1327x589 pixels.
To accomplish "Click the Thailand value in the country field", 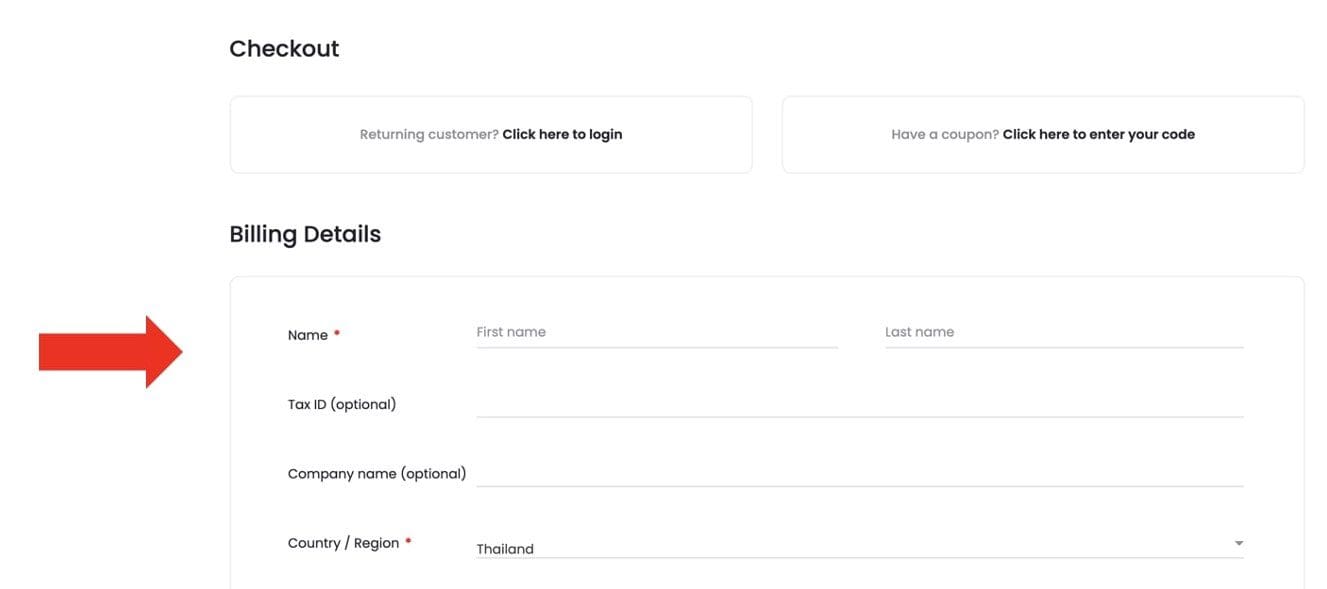I will pyautogui.click(x=505, y=549).
